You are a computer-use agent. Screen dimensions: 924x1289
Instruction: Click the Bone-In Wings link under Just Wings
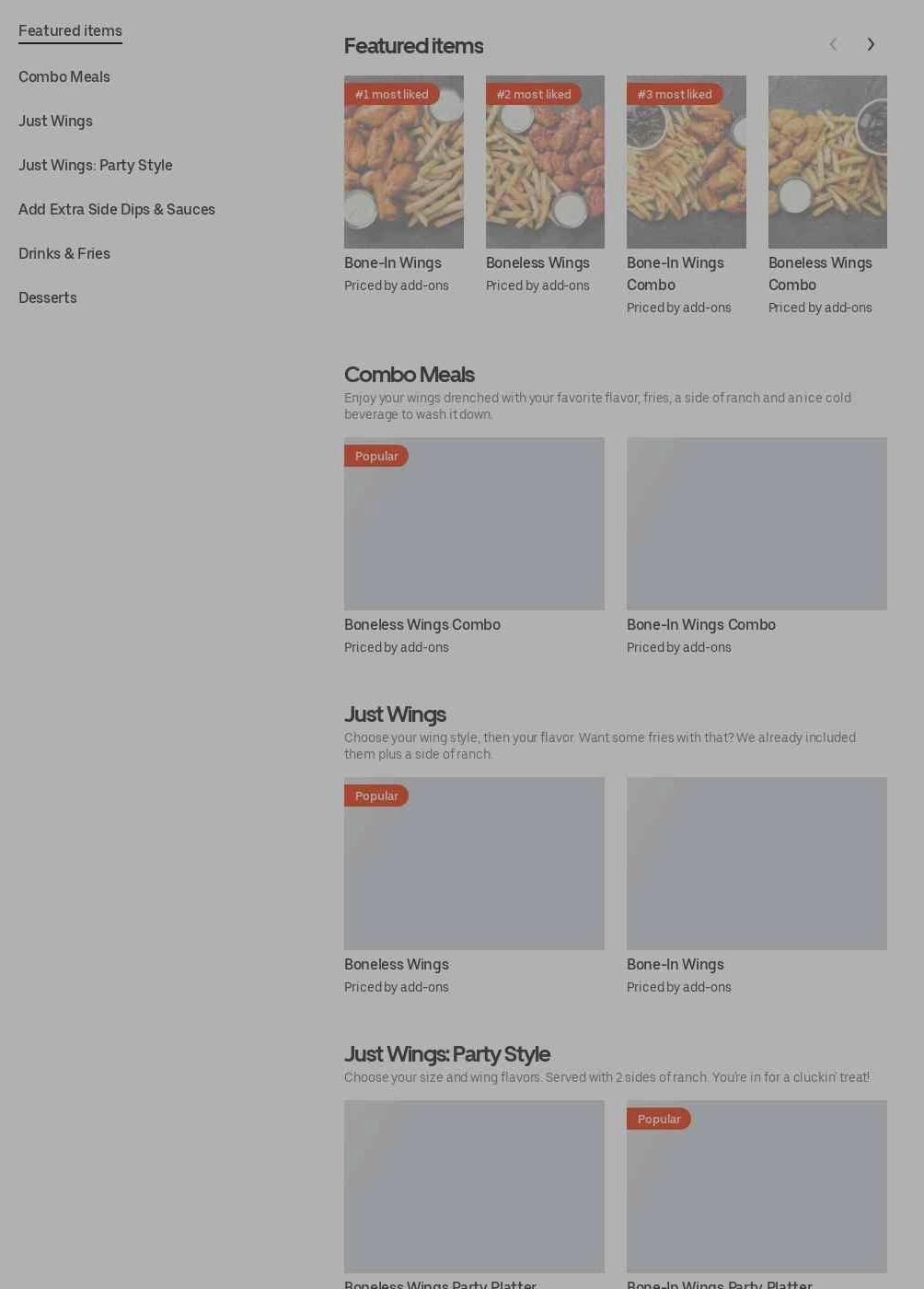[676, 964]
